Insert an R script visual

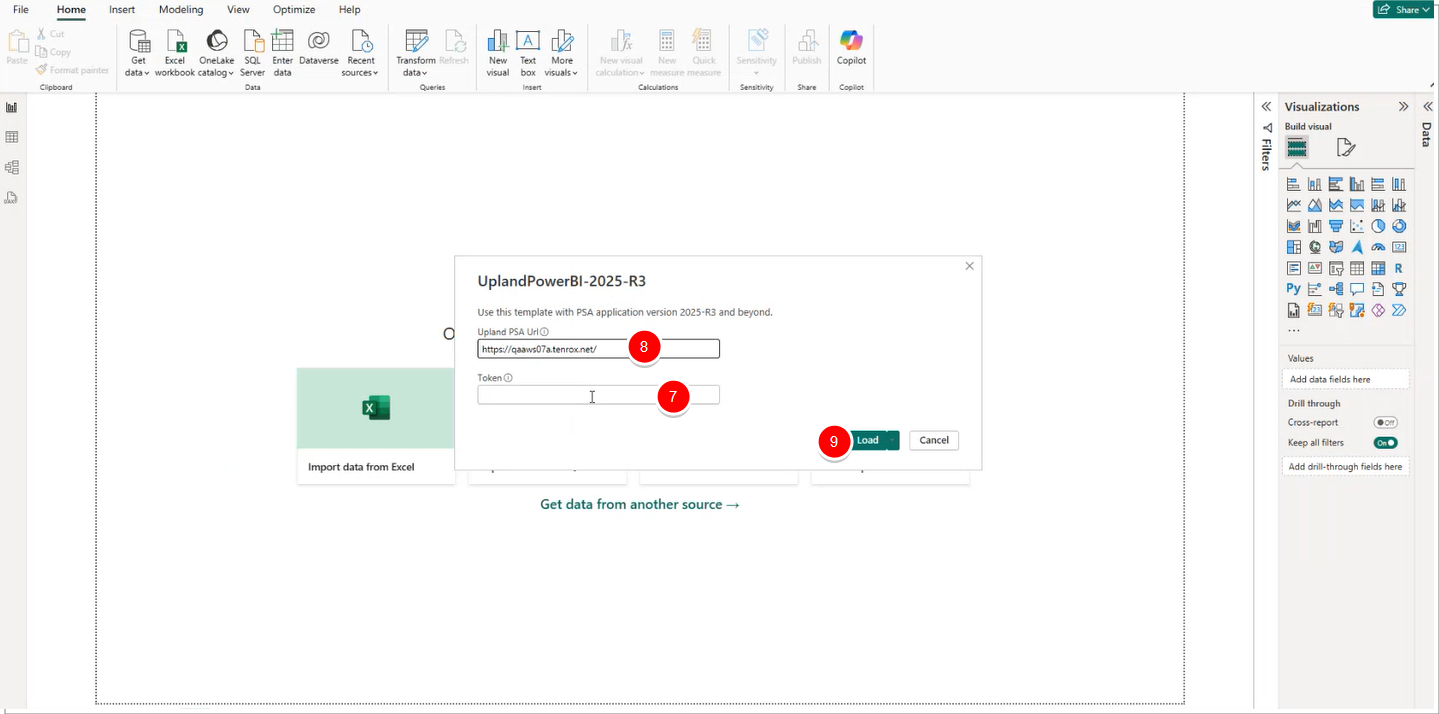point(1398,267)
